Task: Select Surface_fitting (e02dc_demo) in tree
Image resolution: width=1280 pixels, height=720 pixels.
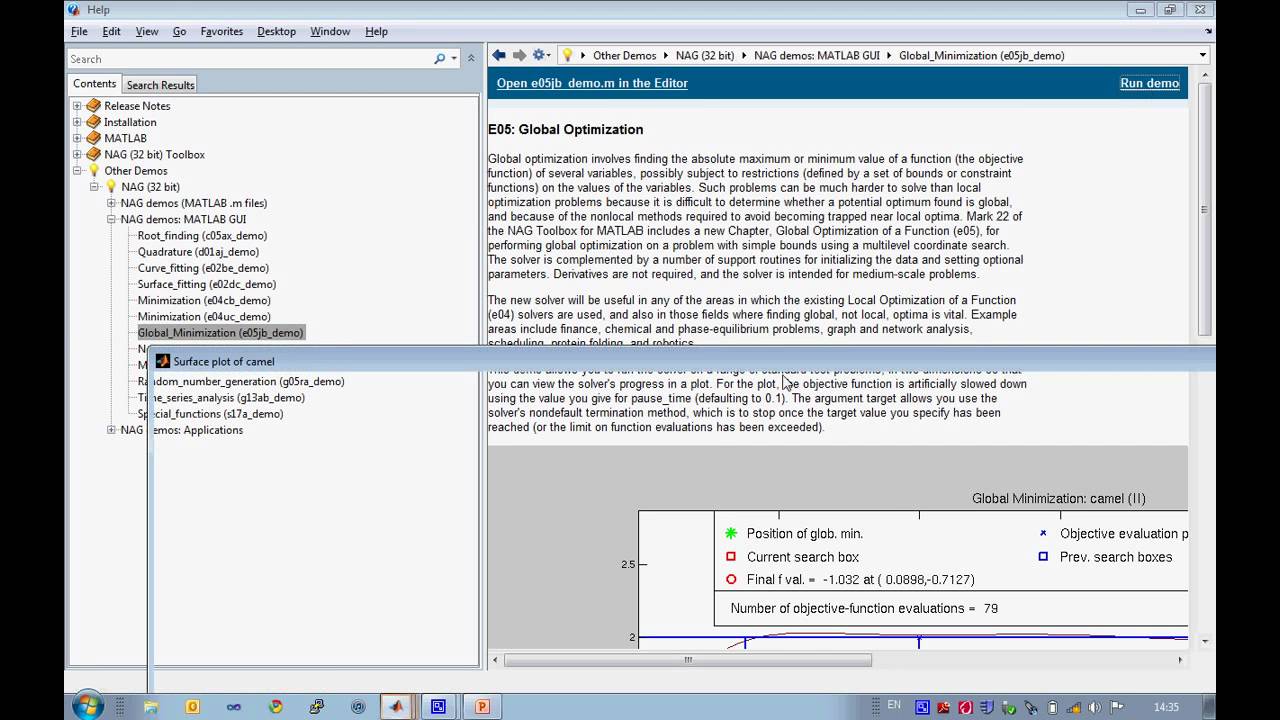Action: pos(207,284)
